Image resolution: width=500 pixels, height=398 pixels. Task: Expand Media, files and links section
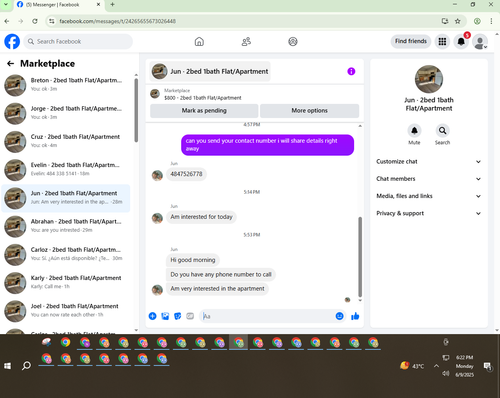[x=429, y=196]
